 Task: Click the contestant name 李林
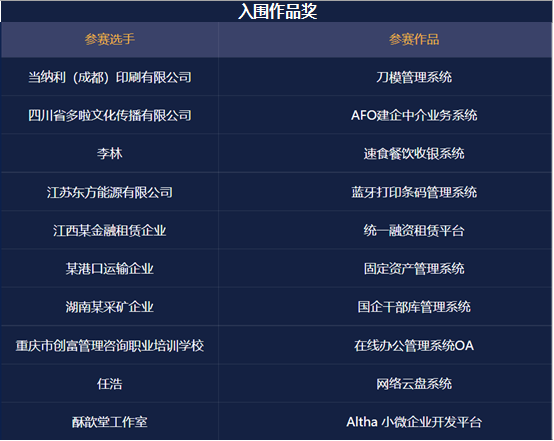pos(110,154)
